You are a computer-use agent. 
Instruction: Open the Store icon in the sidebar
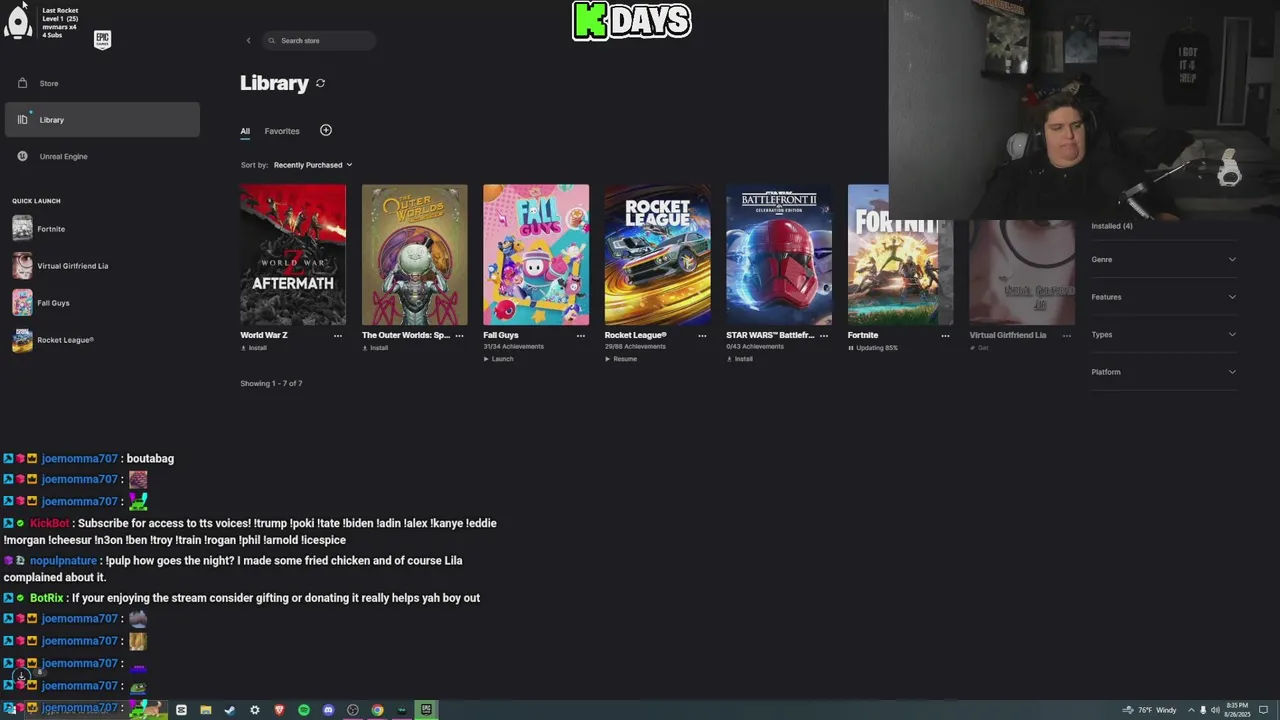22,83
